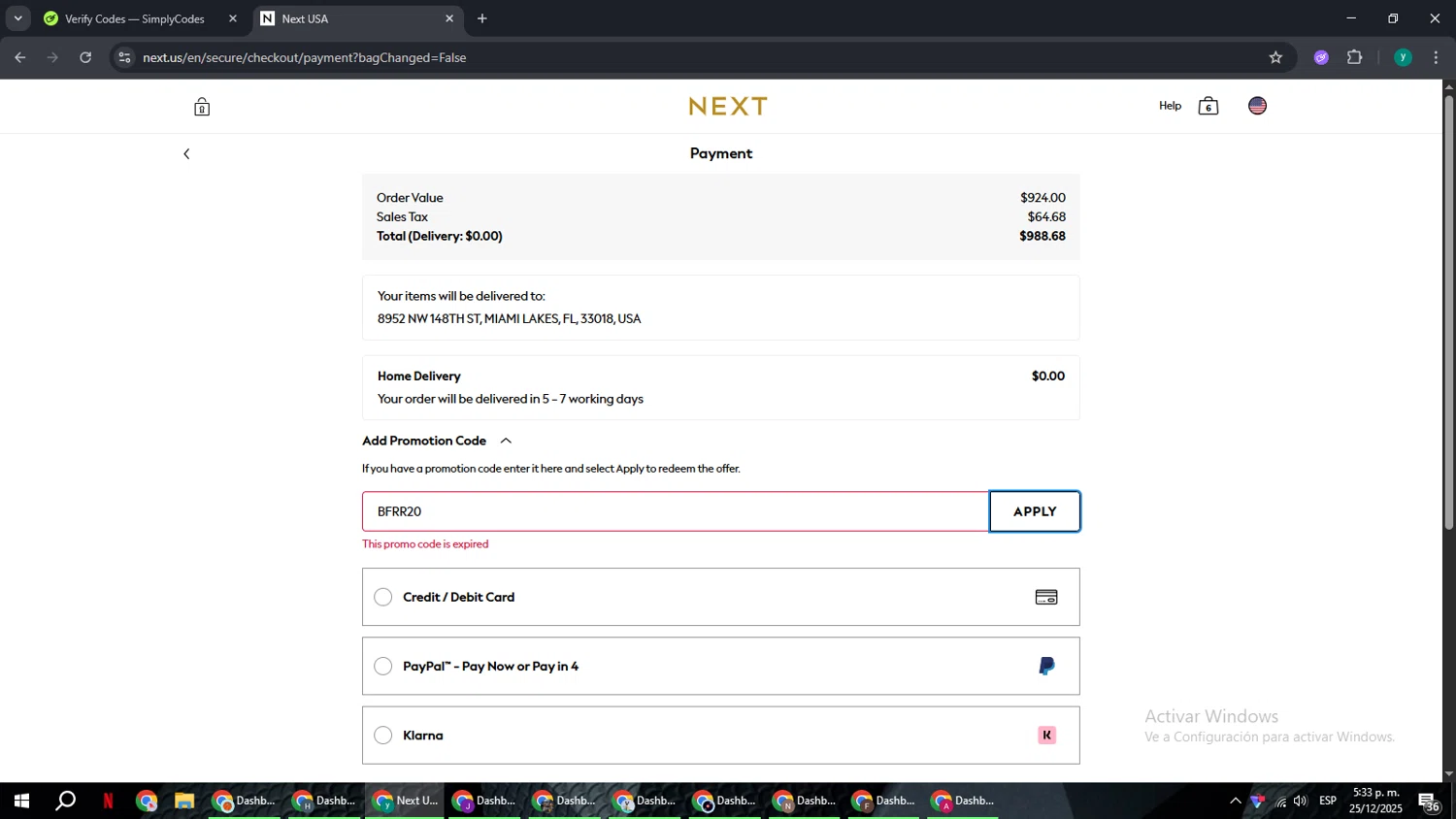Expand the tab search dropdown arrow
The image size is (1456, 819).
17,18
